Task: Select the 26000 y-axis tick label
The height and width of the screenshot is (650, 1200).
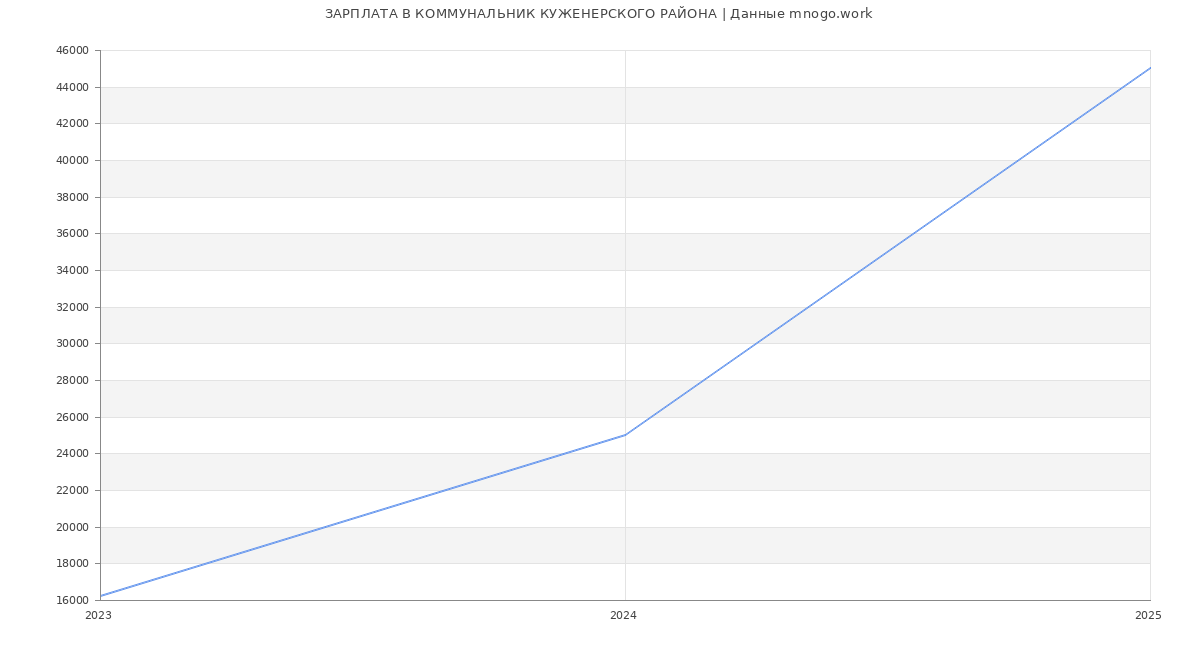Action: click(72, 418)
